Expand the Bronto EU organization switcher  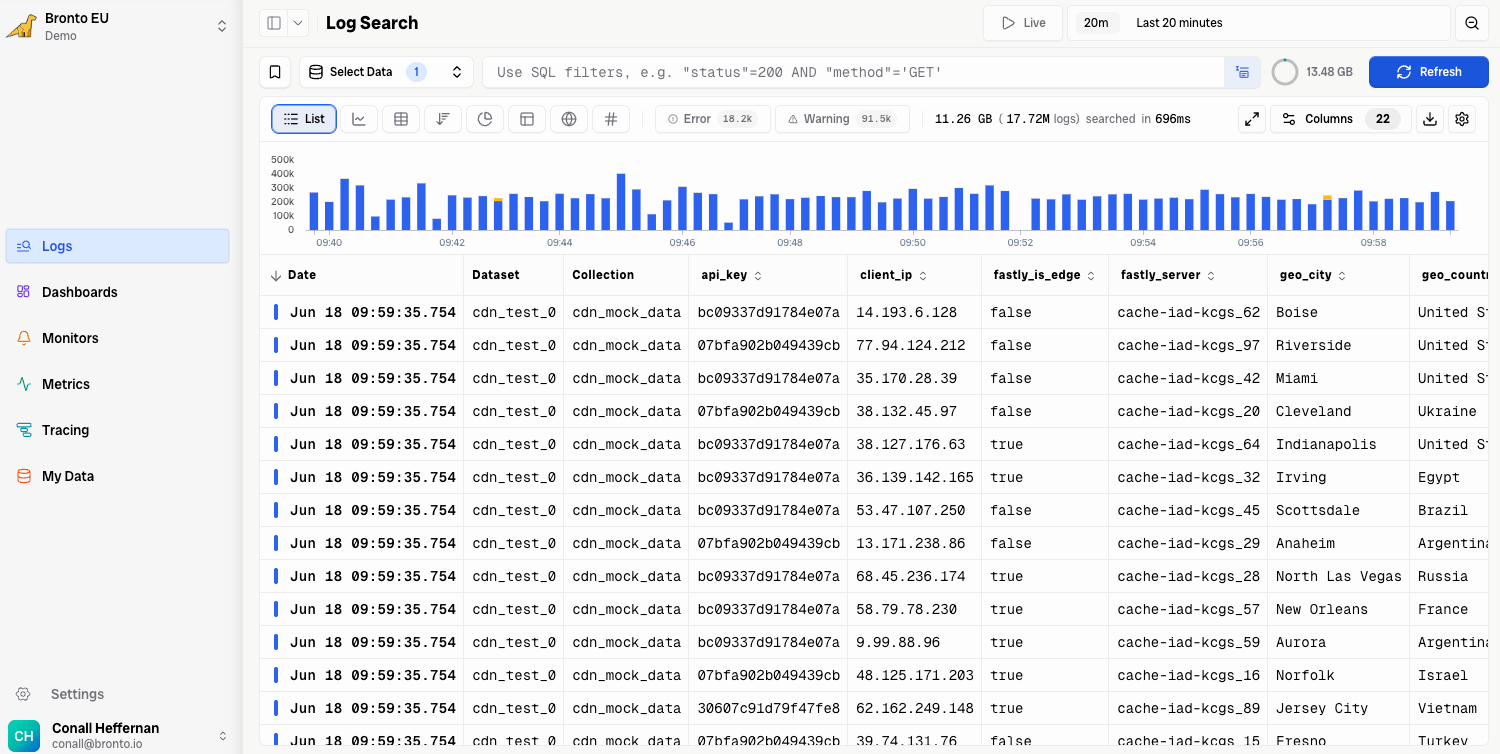222,27
